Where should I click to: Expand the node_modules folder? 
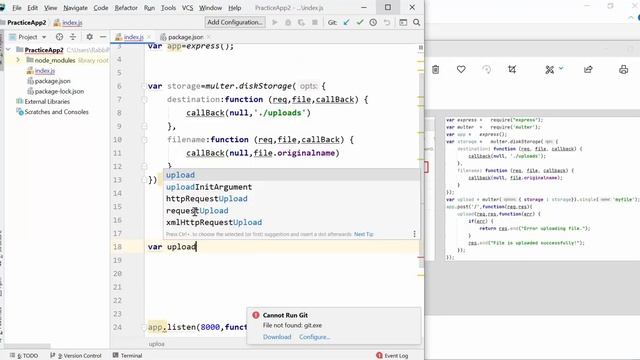(18, 60)
